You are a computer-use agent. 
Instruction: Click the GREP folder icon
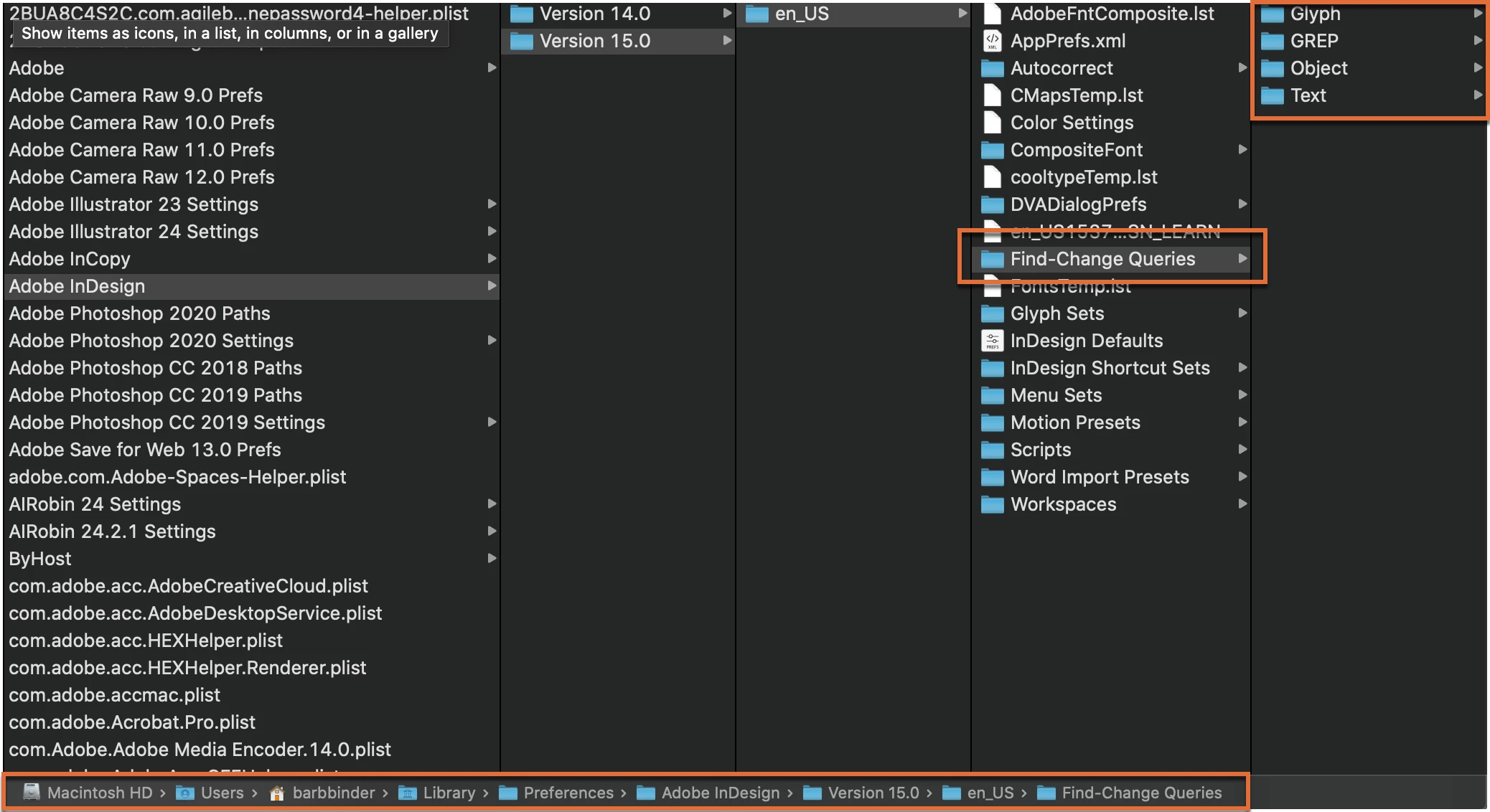tap(1272, 41)
